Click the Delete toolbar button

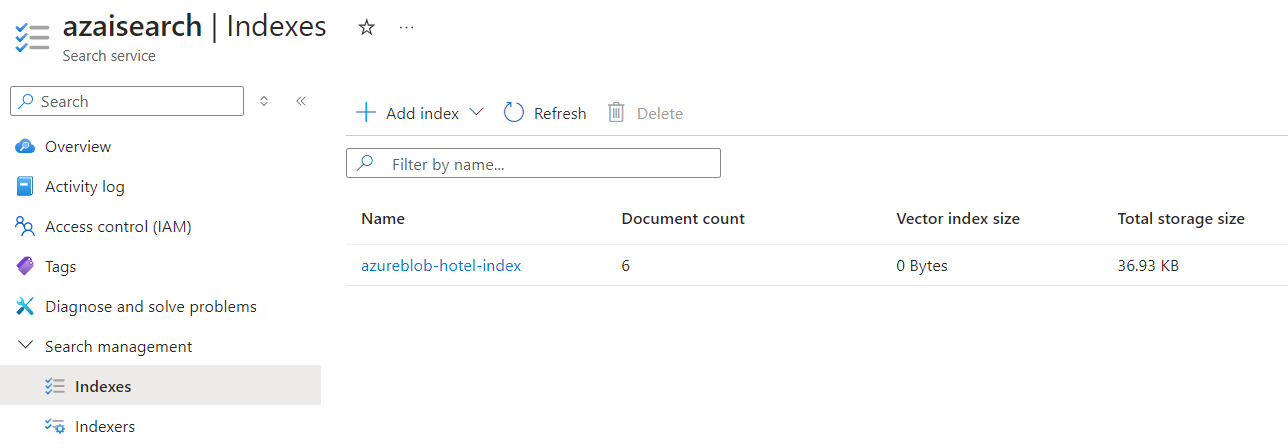(x=646, y=113)
